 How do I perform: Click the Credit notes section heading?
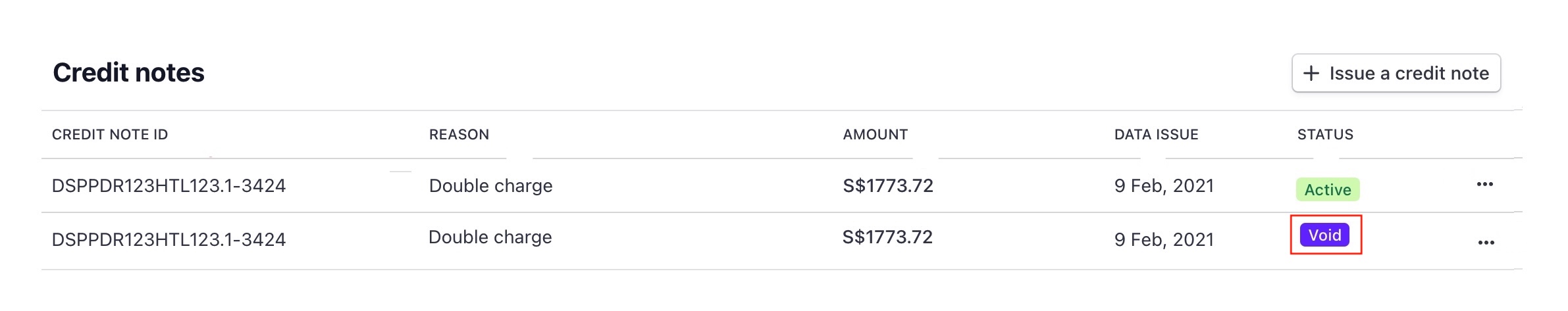pos(128,73)
